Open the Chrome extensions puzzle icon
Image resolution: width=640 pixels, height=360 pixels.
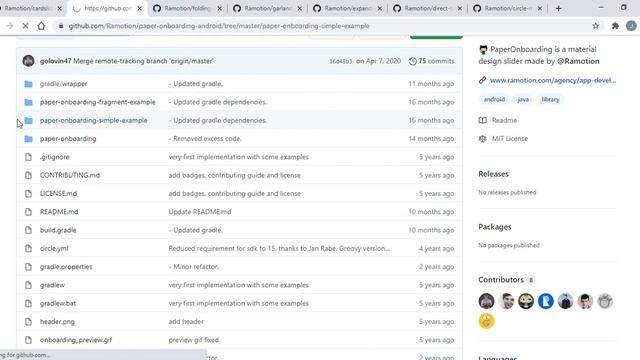[615, 26]
